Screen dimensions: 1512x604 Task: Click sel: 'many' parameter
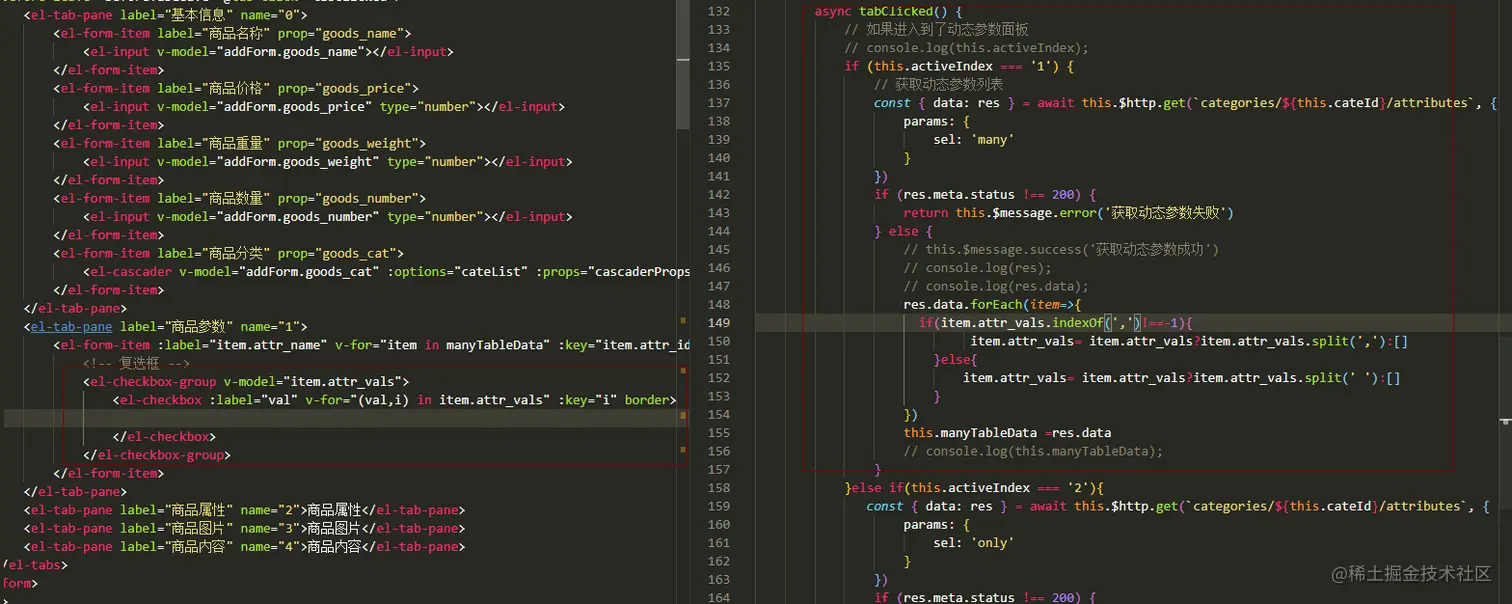tap(973, 140)
